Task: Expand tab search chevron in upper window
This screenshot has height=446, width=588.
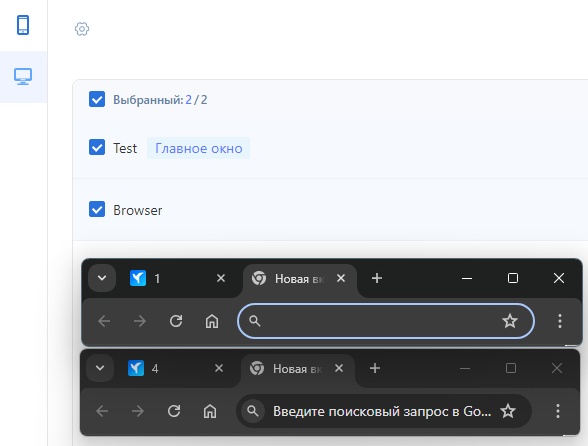Action: click(102, 278)
